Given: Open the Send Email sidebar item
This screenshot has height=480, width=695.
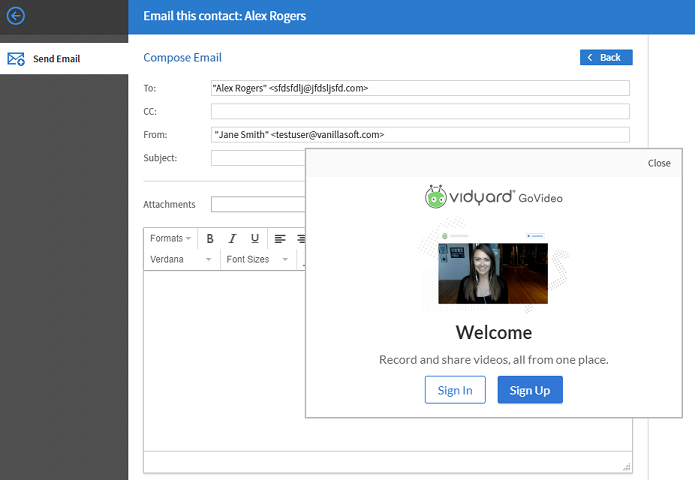Looking at the screenshot, I should [x=64, y=59].
